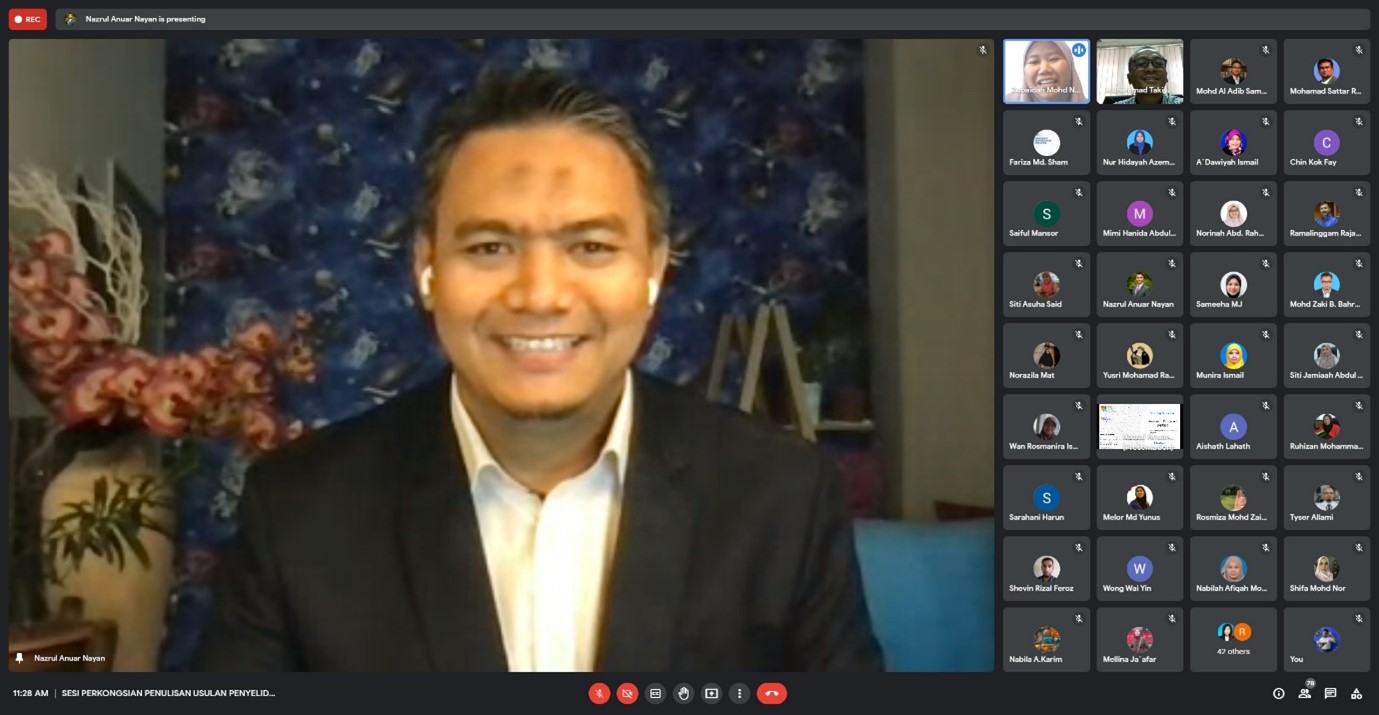The width and height of the screenshot is (1379, 715).
Task: Select the Chin Kok Fay participant tile
Action: [1326, 143]
